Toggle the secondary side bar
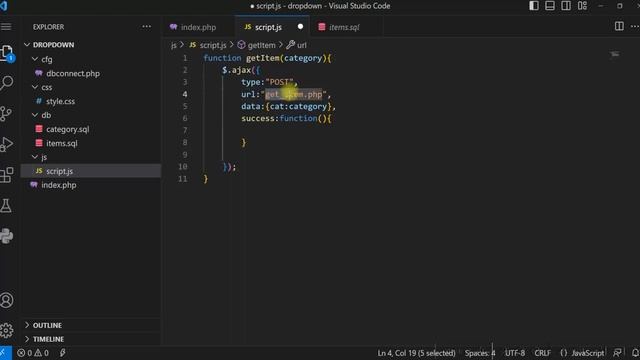This screenshot has width=640, height=360. 566,6
